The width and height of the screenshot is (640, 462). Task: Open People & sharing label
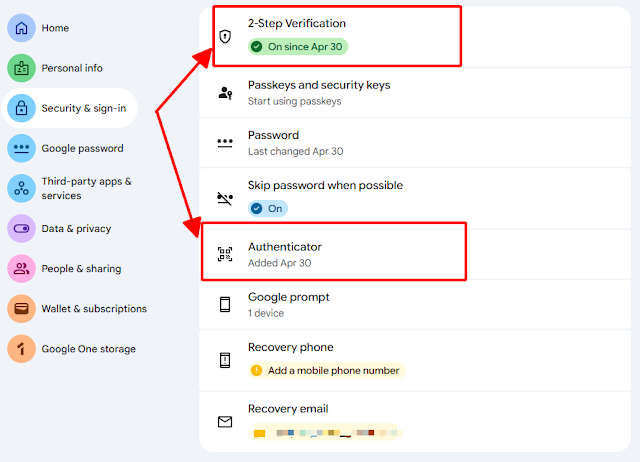tap(81, 269)
